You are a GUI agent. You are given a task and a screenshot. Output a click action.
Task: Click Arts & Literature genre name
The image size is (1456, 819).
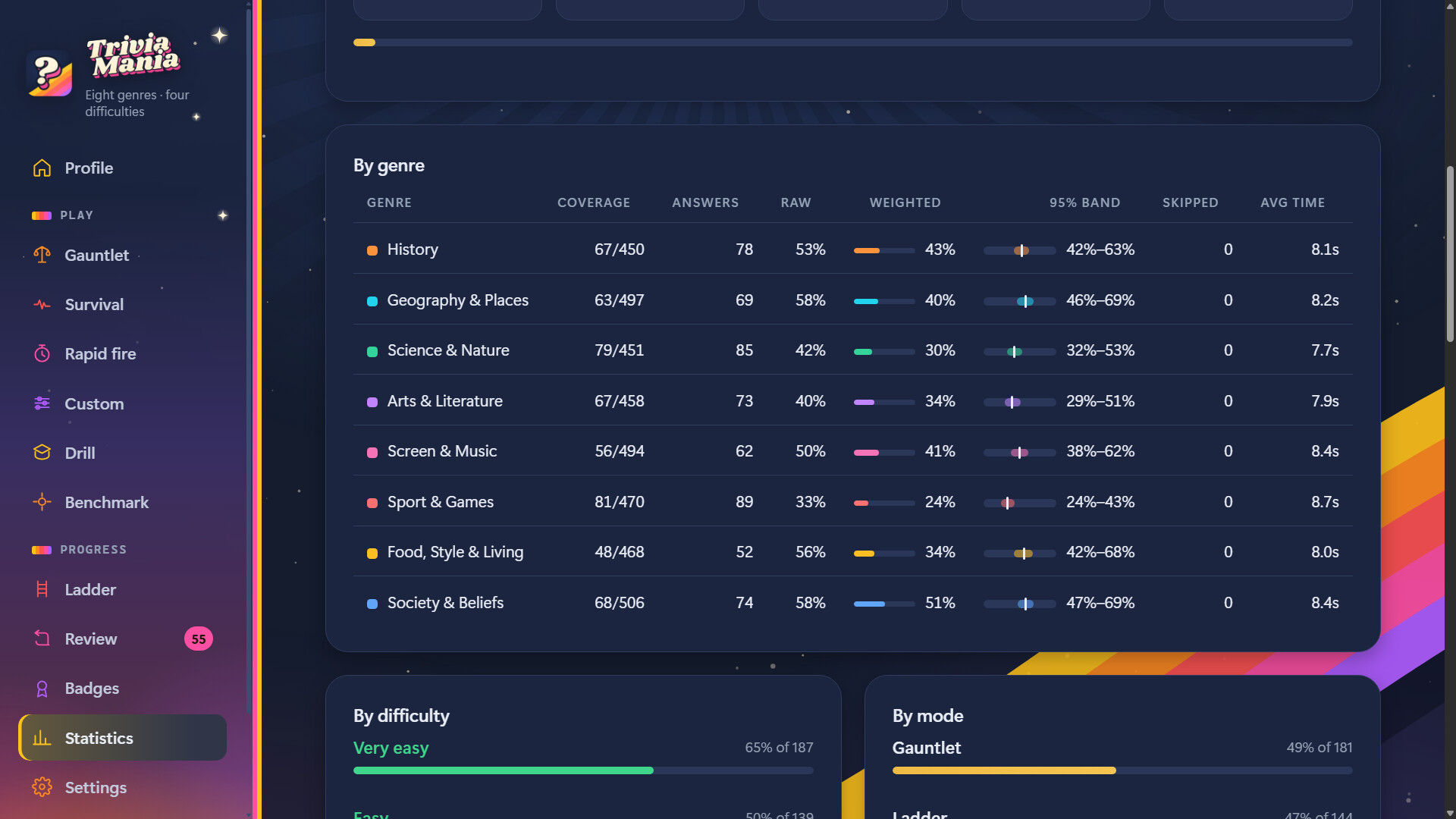pyautogui.click(x=444, y=401)
